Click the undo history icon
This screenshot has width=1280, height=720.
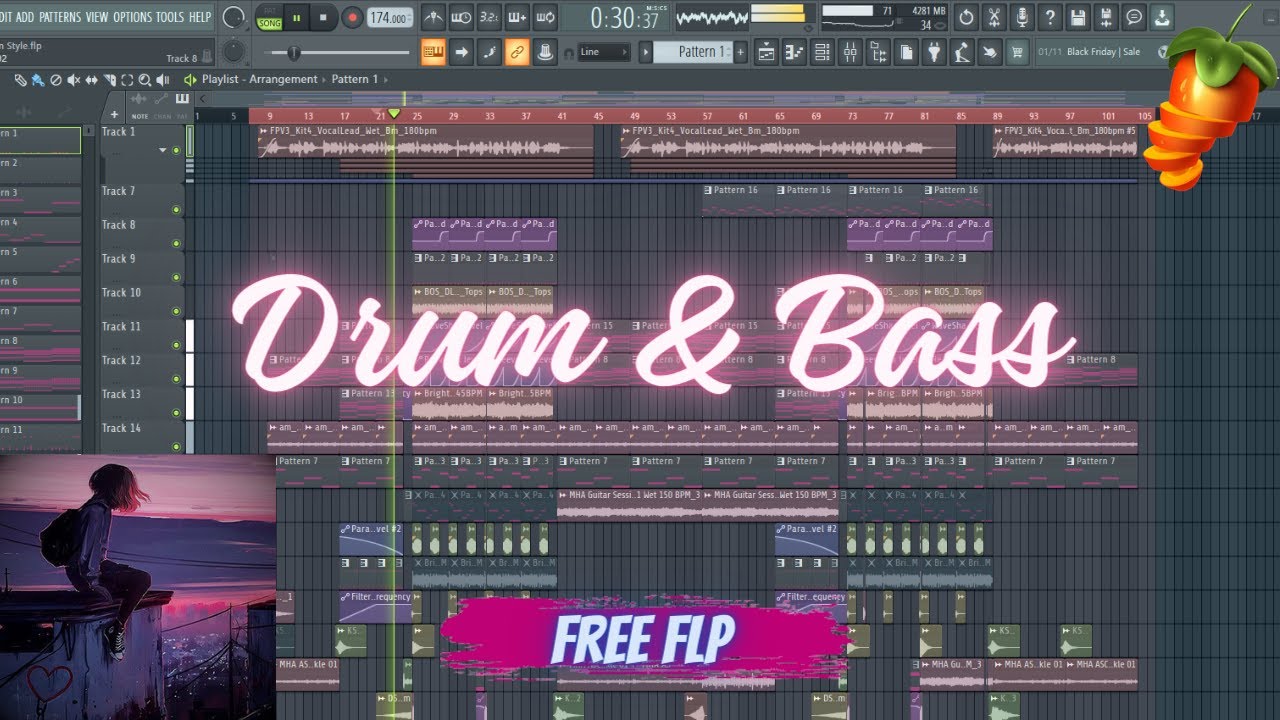click(966, 17)
